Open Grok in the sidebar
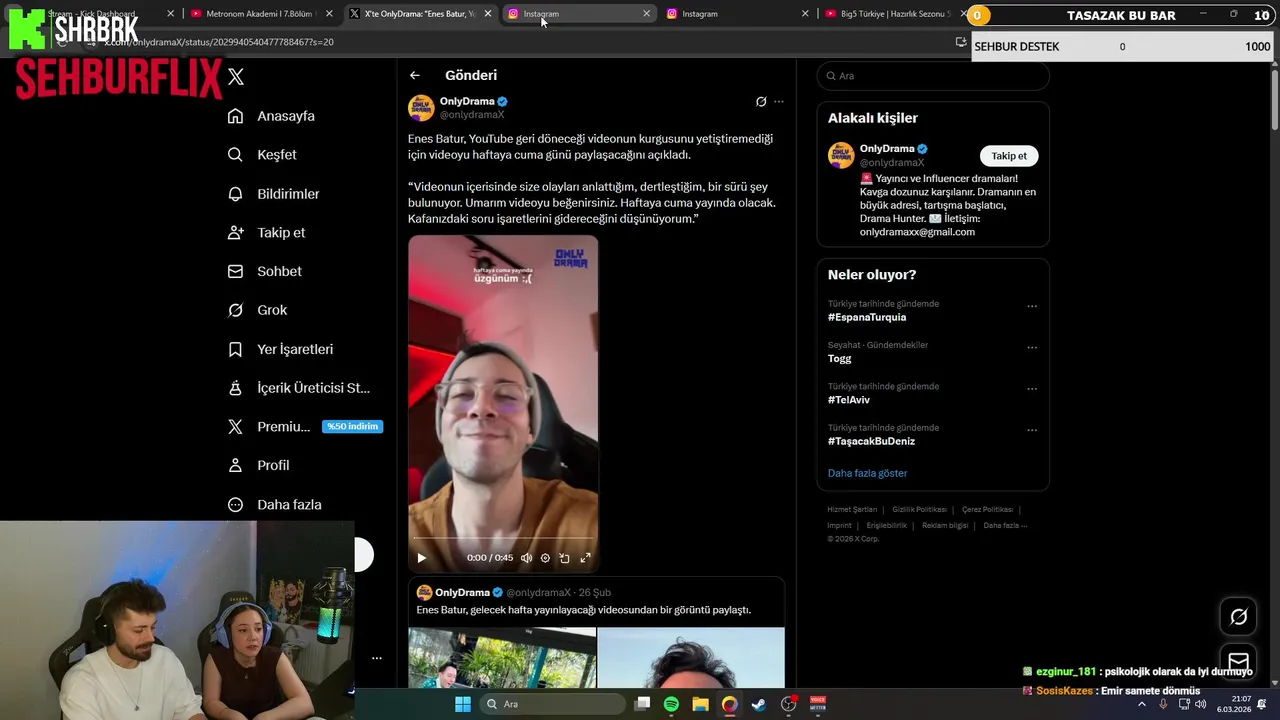This screenshot has height=720, width=1280. [257, 310]
